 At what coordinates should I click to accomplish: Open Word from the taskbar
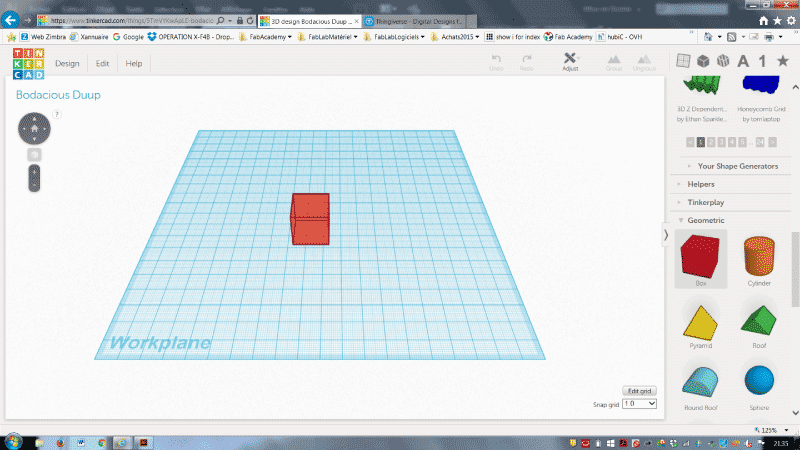[81, 443]
